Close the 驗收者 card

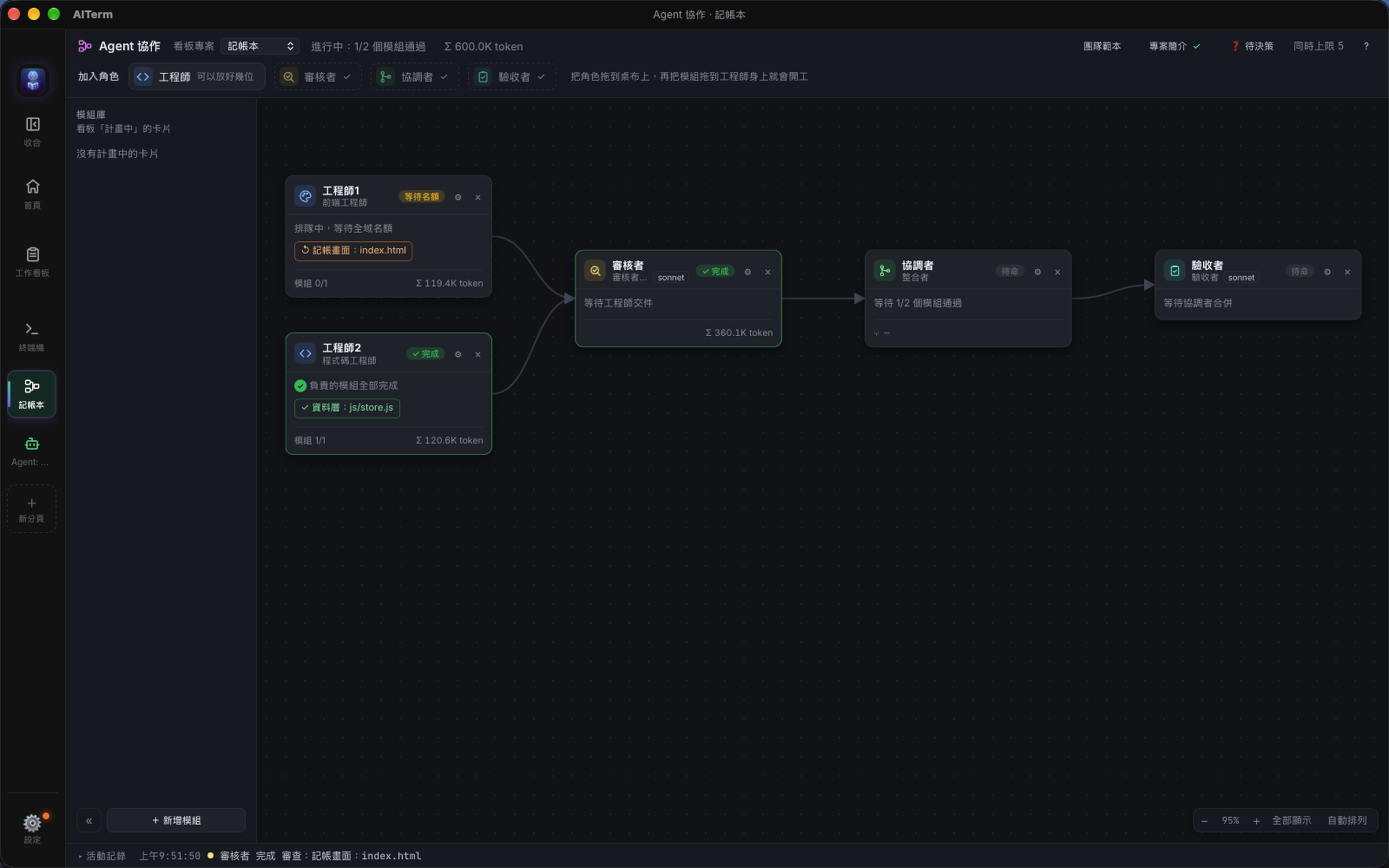tap(1347, 272)
